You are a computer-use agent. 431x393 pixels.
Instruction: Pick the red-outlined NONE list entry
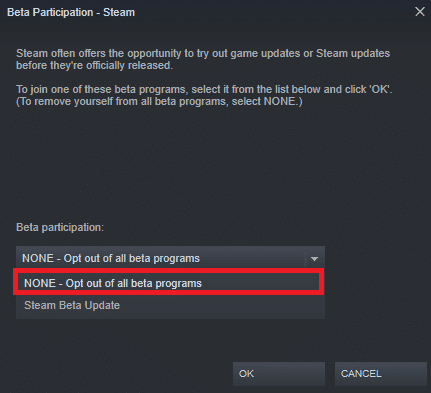[x=170, y=283]
